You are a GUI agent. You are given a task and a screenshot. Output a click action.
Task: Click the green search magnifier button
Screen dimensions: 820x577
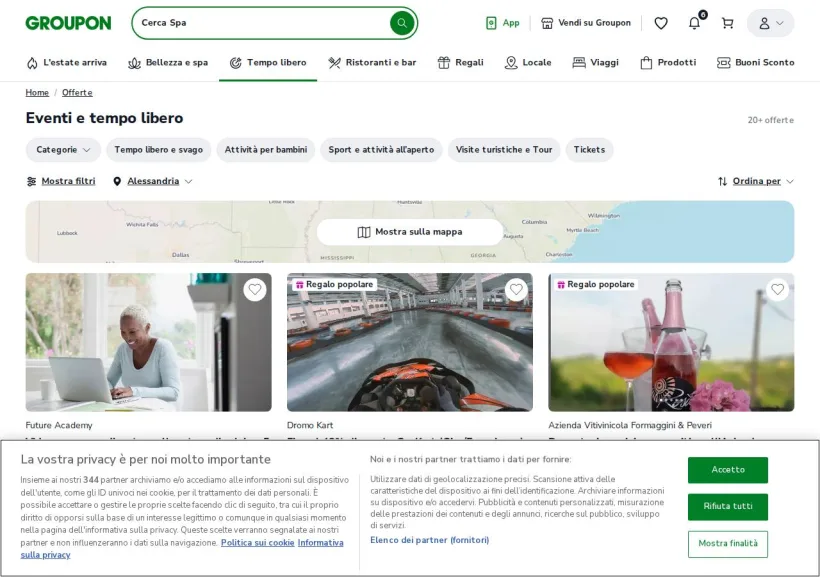pyautogui.click(x=402, y=23)
